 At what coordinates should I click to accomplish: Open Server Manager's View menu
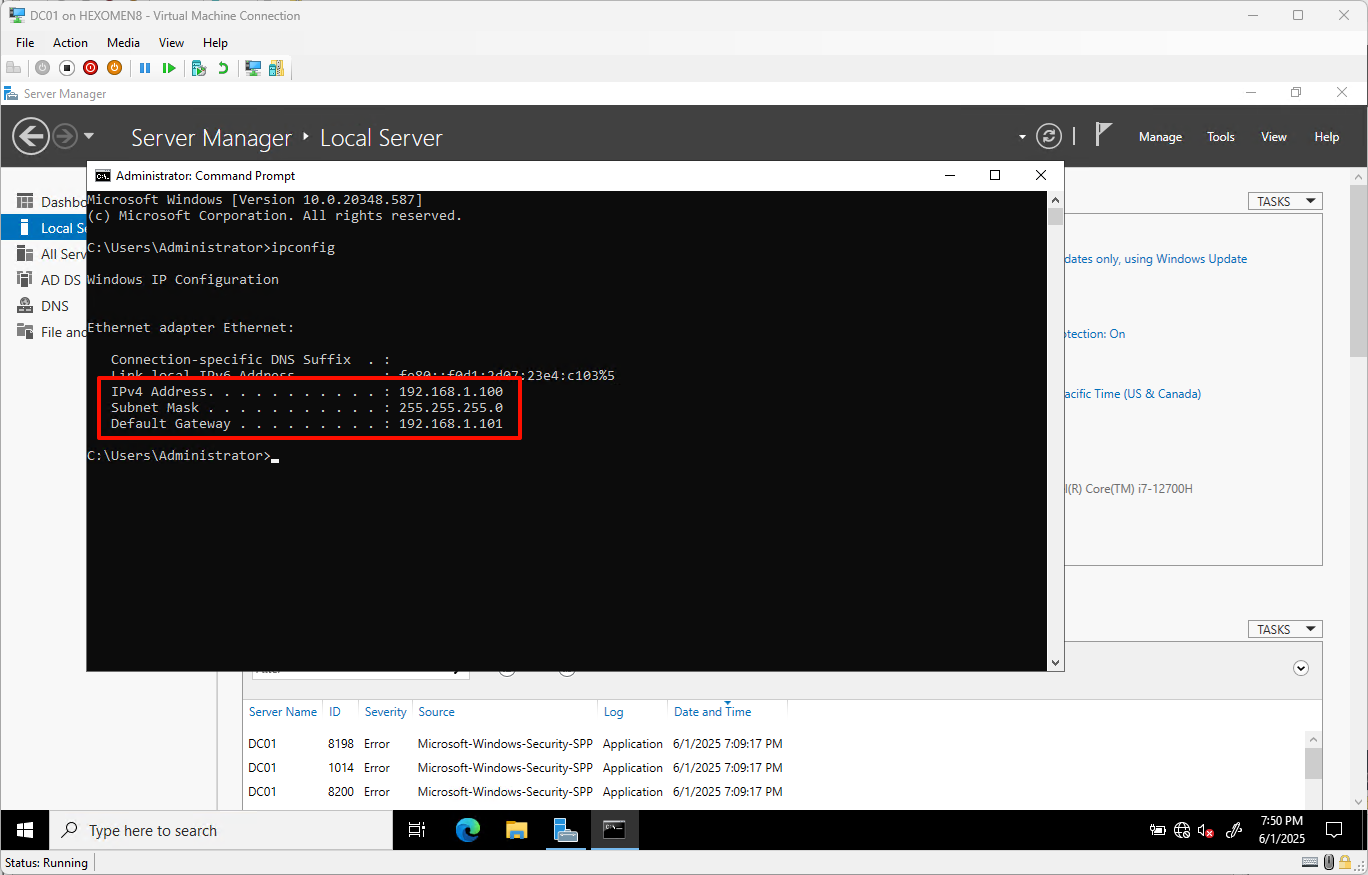click(1274, 137)
